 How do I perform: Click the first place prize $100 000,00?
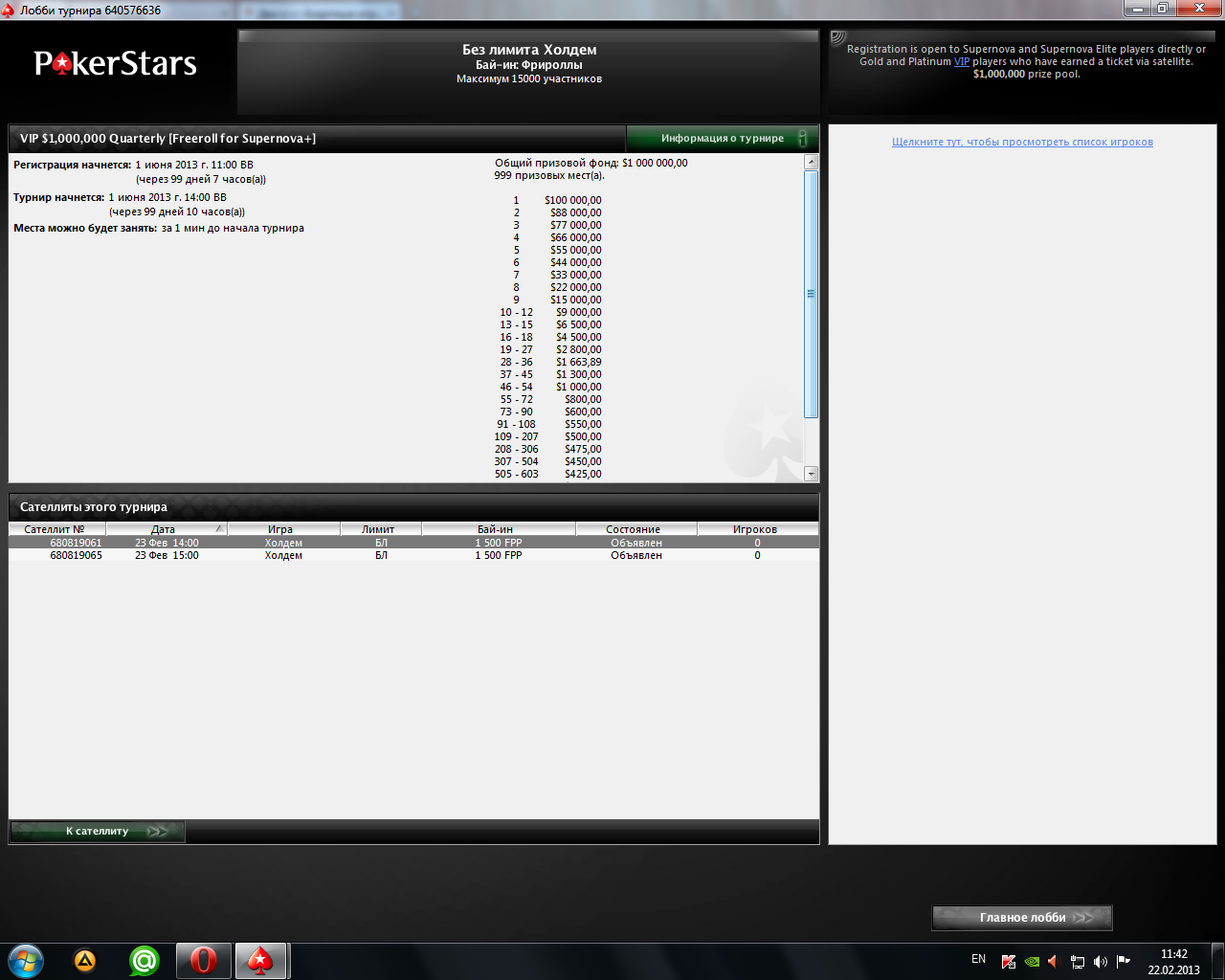click(573, 200)
